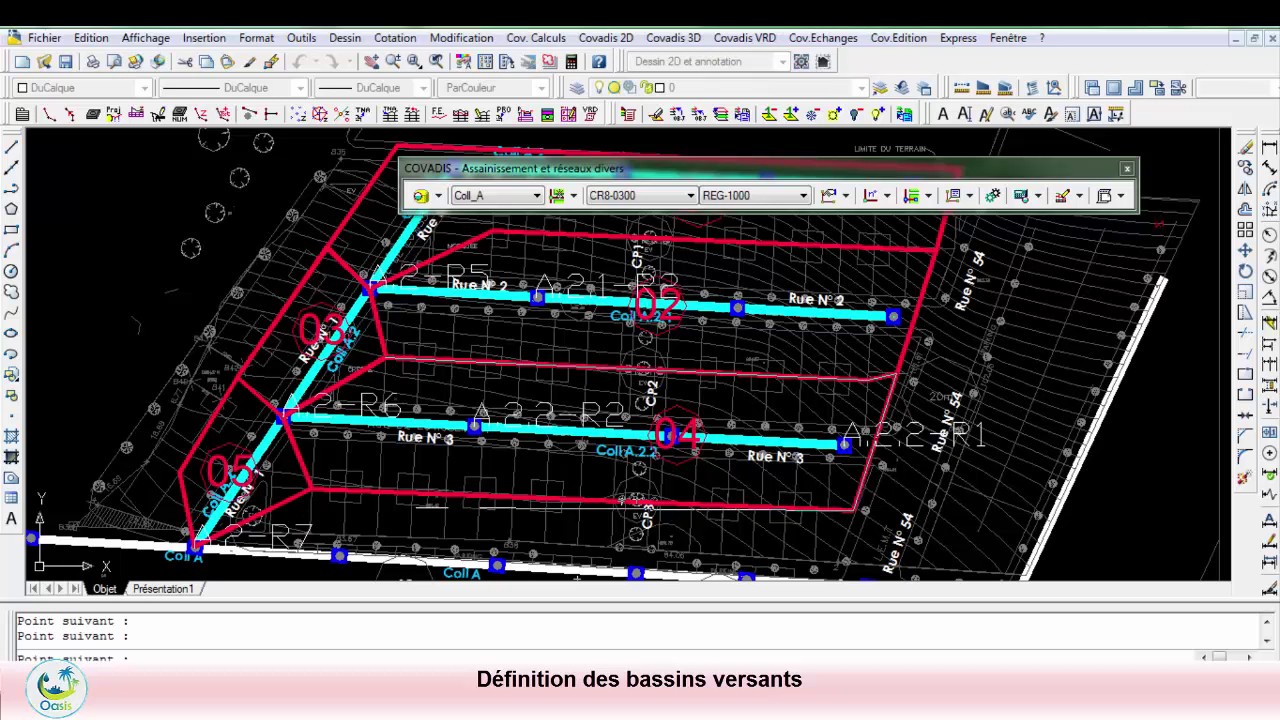Open the Covadis VRD menu
The height and width of the screenshot is (720, 1280).
[x=744, y=38]
